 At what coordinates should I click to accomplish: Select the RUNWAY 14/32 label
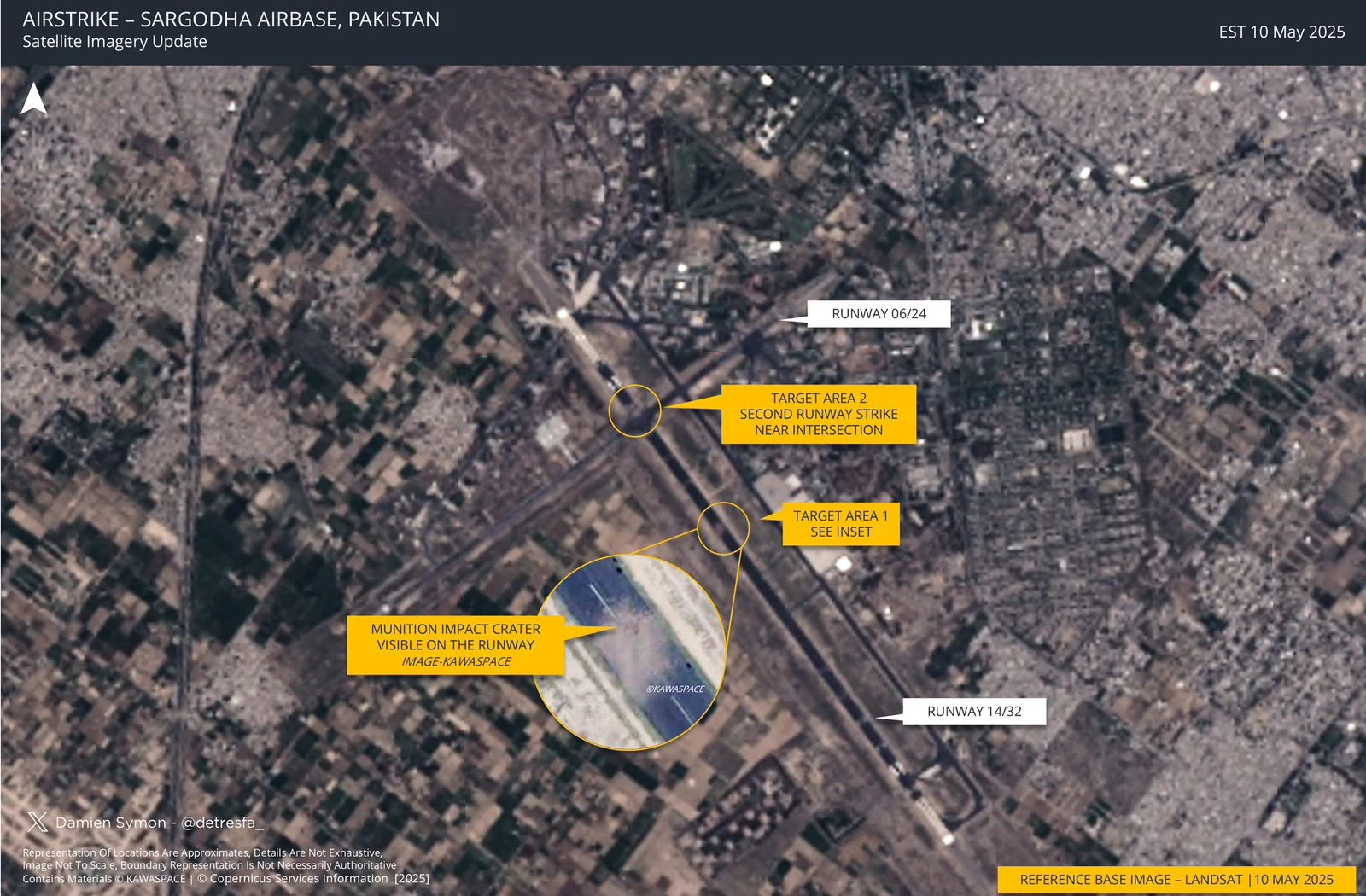point(974,711)
